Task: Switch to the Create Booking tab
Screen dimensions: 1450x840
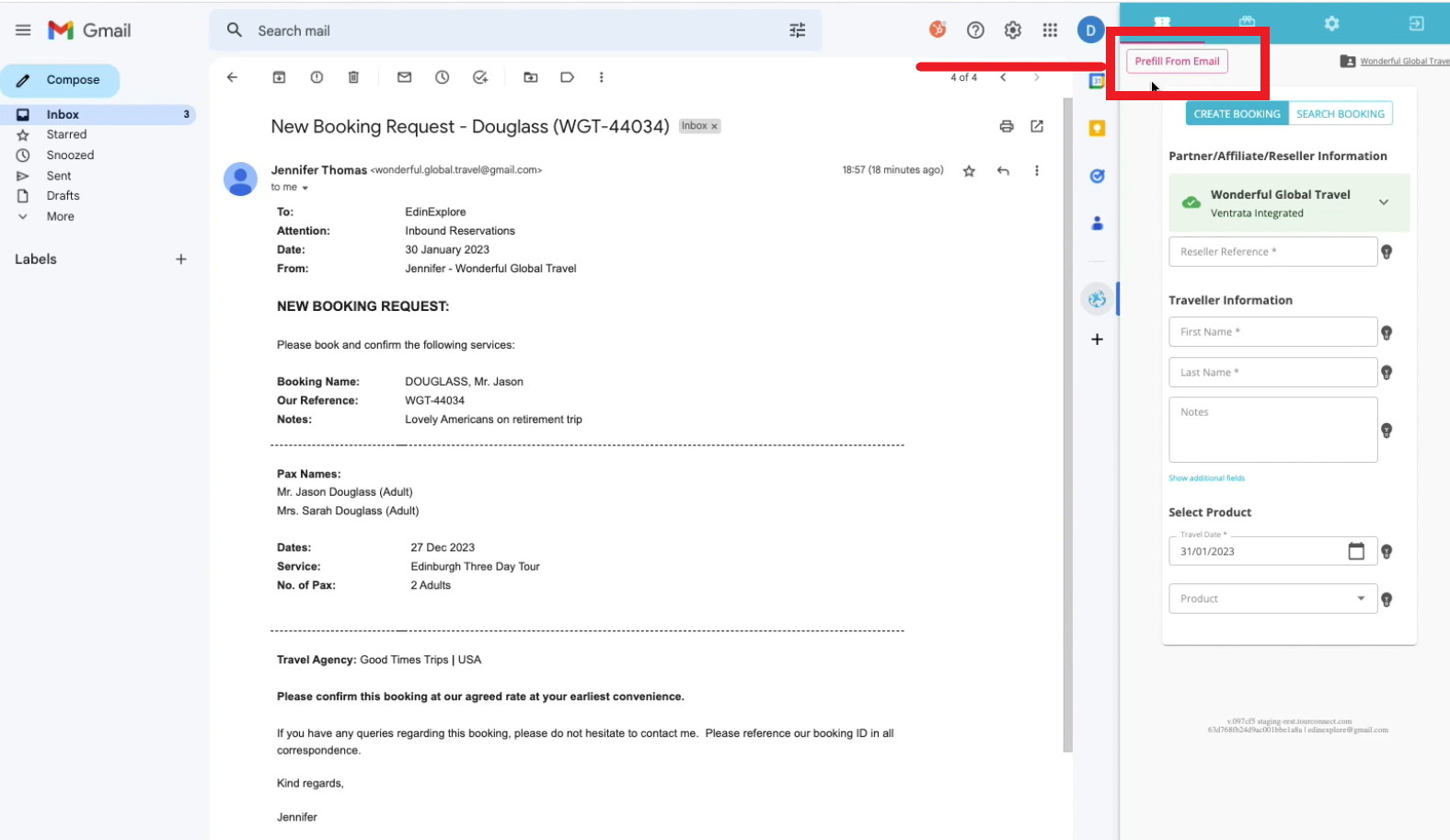Action: (x=1237, y=114)
